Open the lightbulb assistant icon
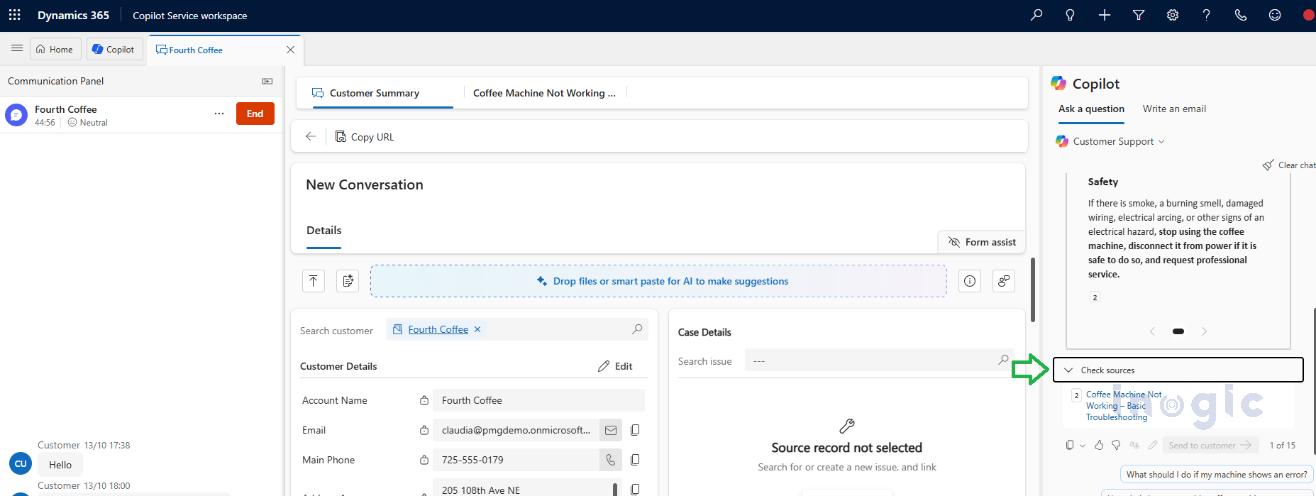Viewport: 1316px width, 496px height. (x=1070, y=15)
